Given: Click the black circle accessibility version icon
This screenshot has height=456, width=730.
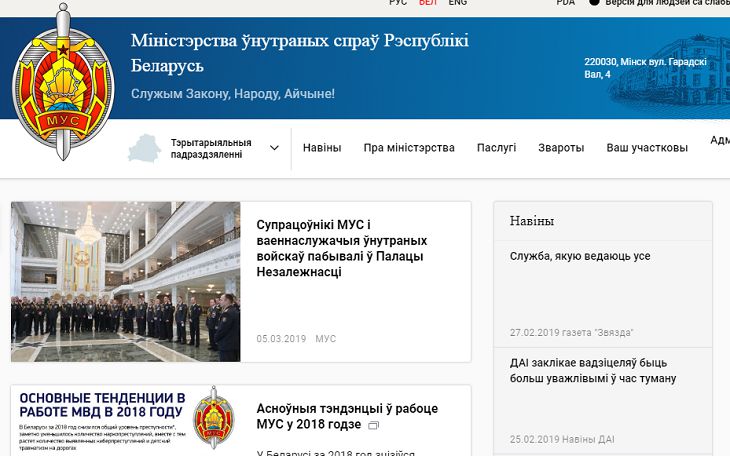Looking at the screenshot, I should tap(594, 3).
